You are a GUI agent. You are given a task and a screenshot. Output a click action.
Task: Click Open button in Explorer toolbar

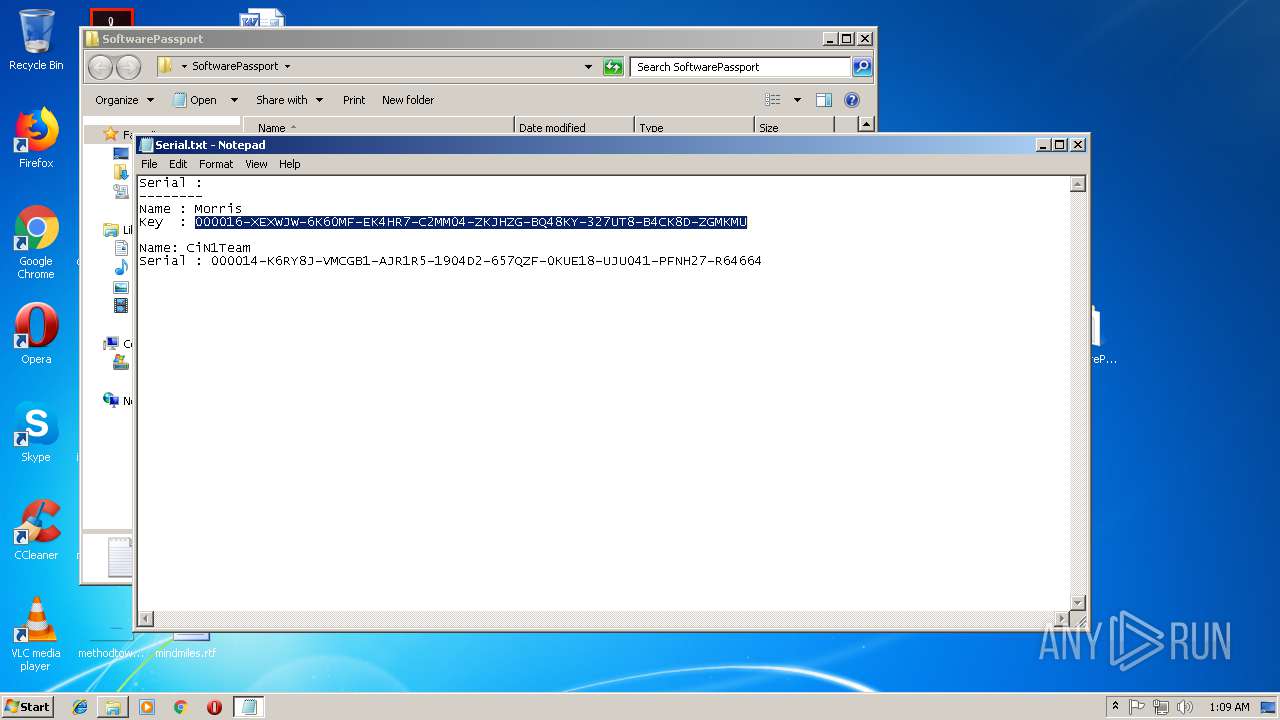click(x=196, y=100)
